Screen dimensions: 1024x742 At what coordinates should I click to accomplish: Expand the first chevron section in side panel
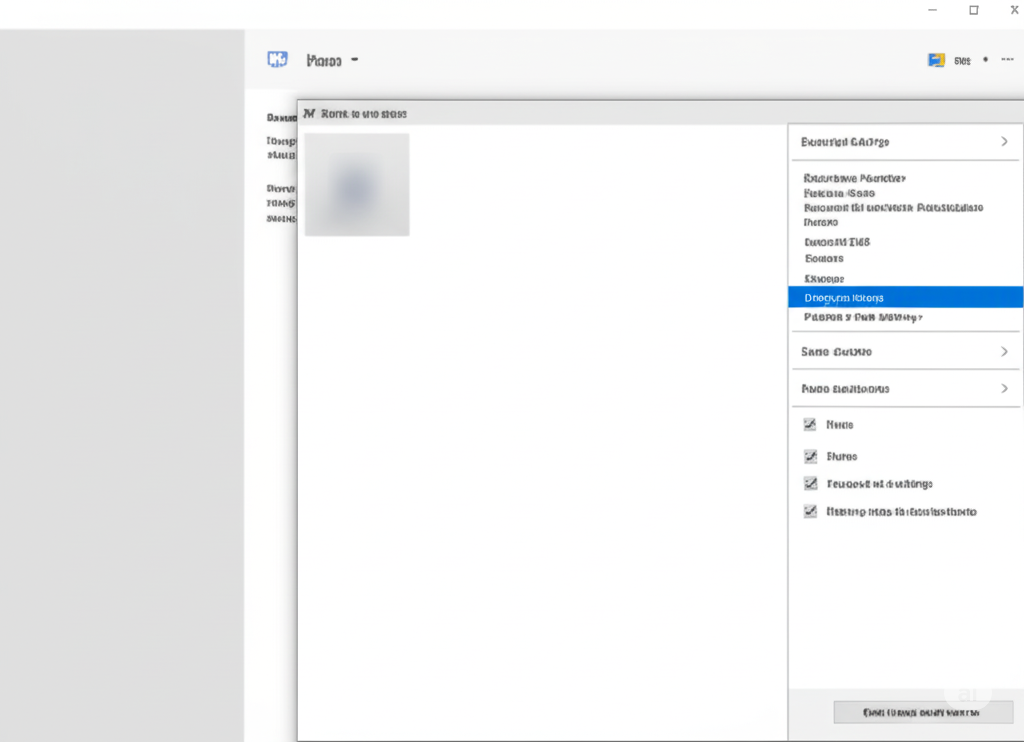point(905,142)
